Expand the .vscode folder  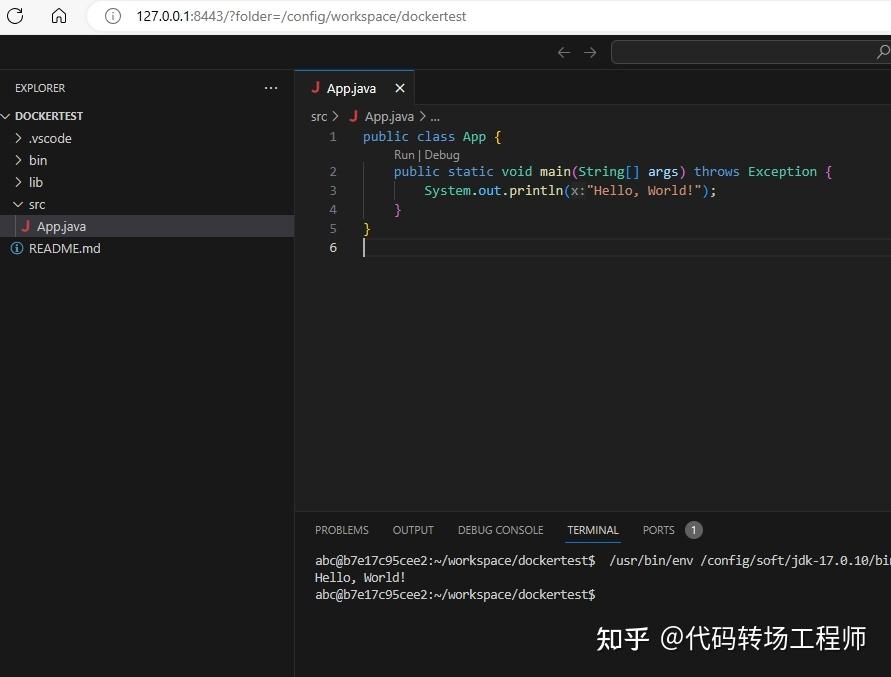(147, 138)
